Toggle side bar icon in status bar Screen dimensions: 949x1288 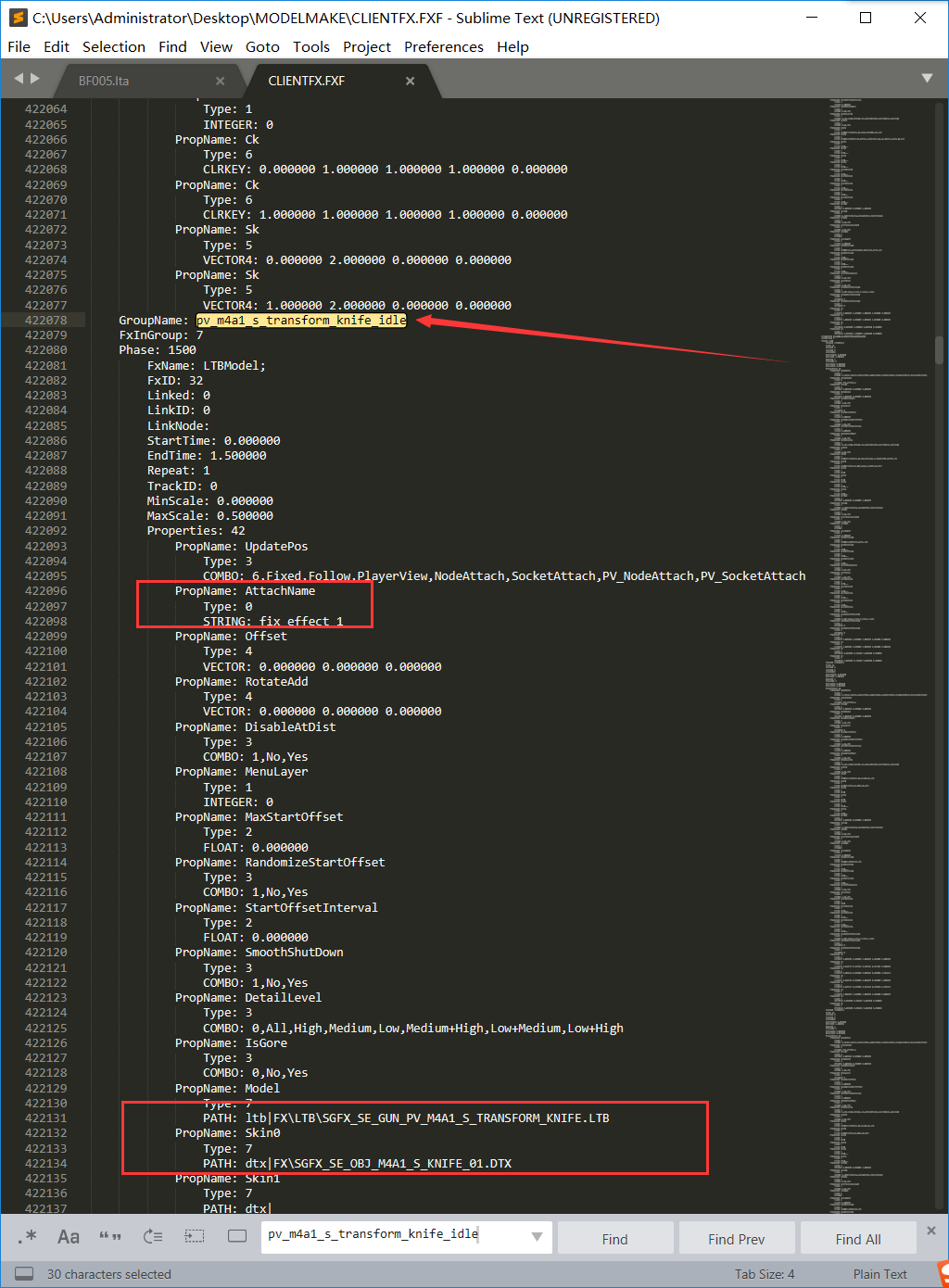point(24,1274)
